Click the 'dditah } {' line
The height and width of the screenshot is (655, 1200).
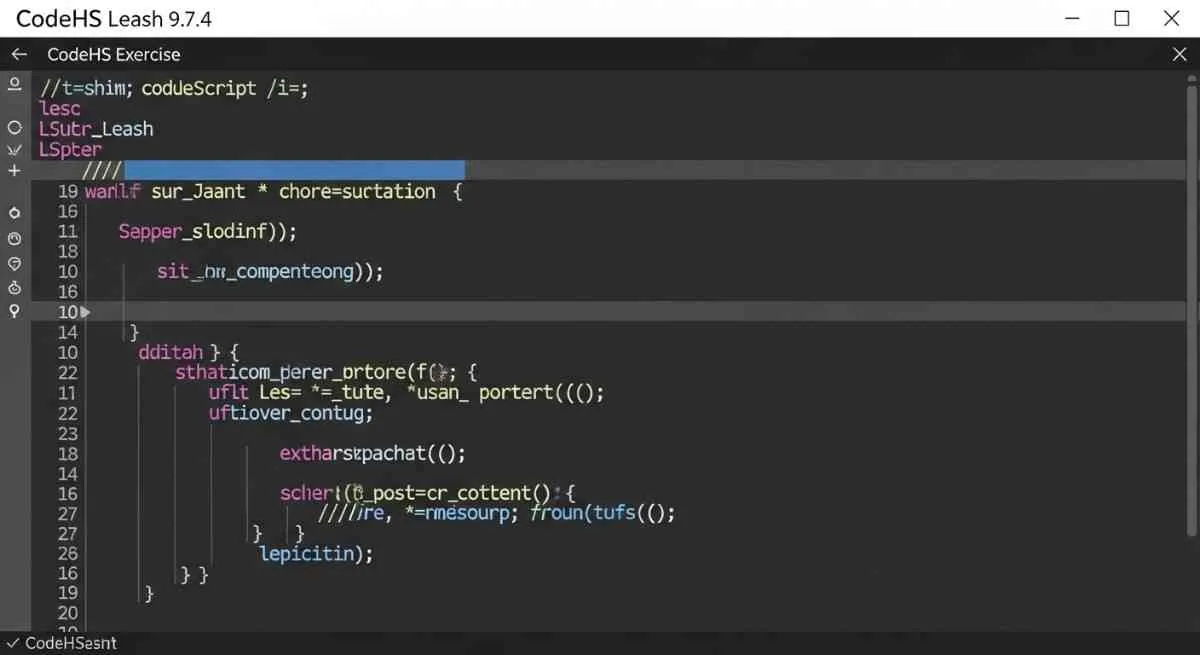click(x=189, y=352)
